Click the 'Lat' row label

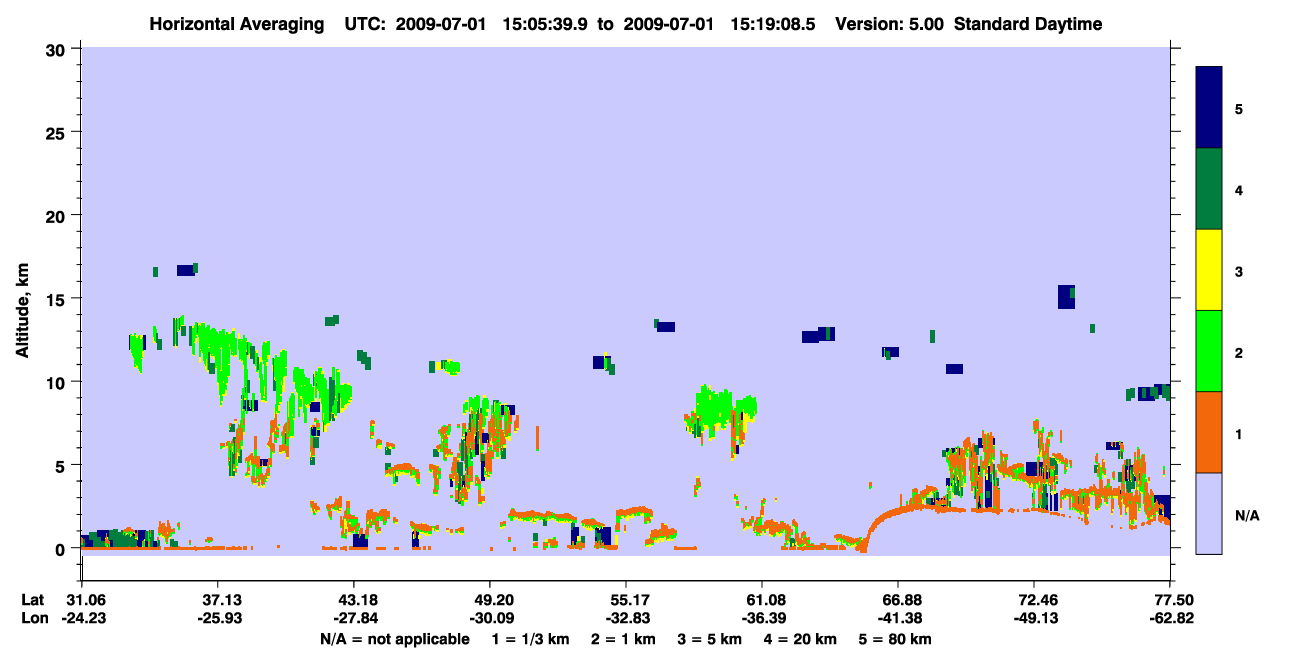33,600
